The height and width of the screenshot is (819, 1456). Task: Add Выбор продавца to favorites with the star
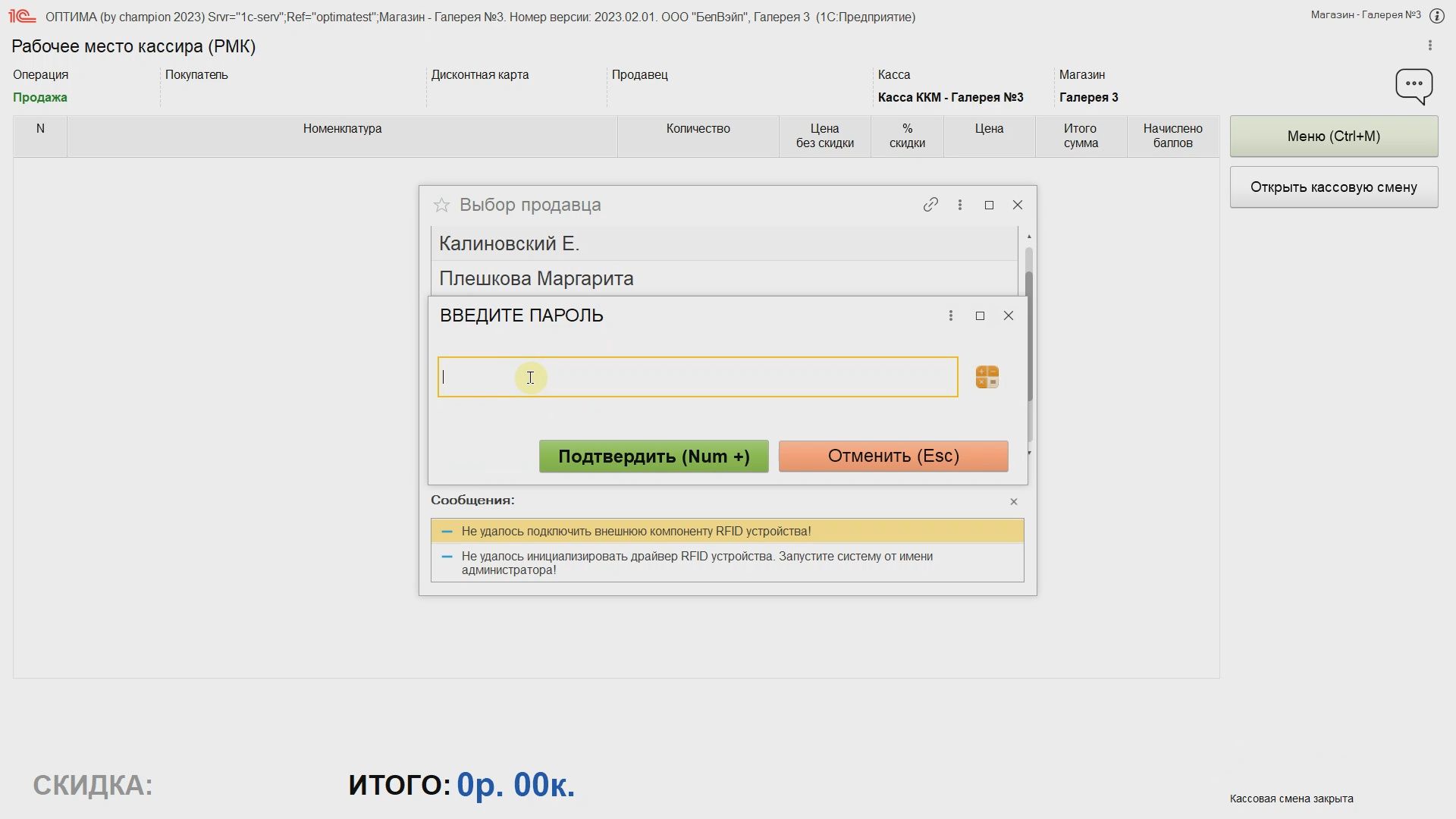coord(441,205)
